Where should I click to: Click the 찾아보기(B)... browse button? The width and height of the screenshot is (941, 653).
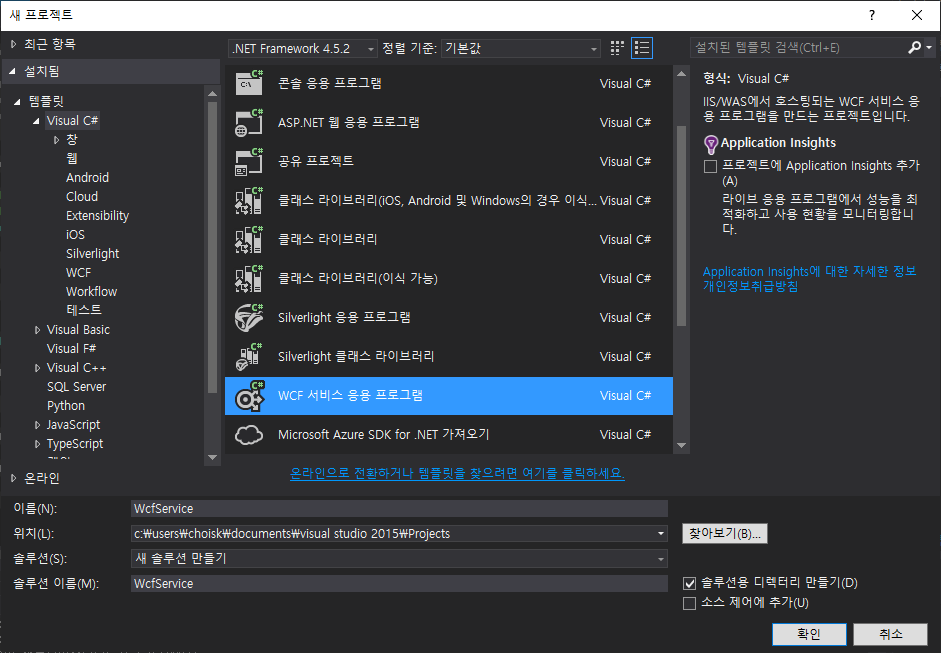pos(724,534)
